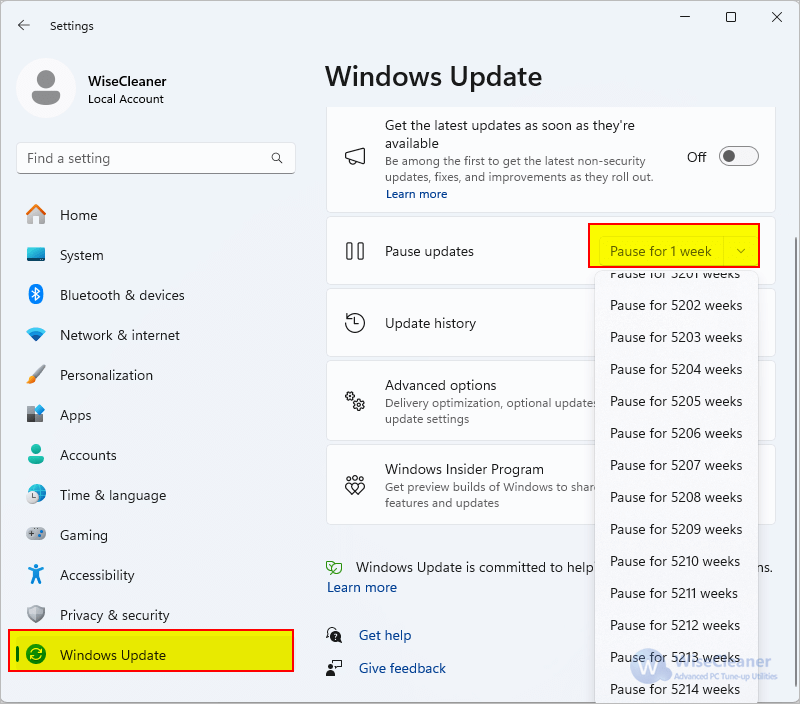800x704 pixels.
Task: Click the WiseCleaner account name
Action: (x=127, y=81)
